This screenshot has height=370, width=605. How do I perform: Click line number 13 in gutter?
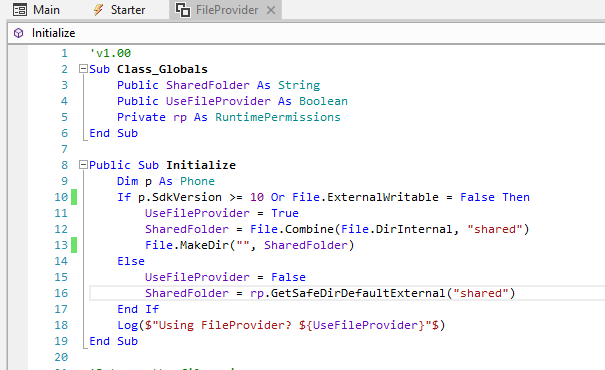click(x=61, y=245)
